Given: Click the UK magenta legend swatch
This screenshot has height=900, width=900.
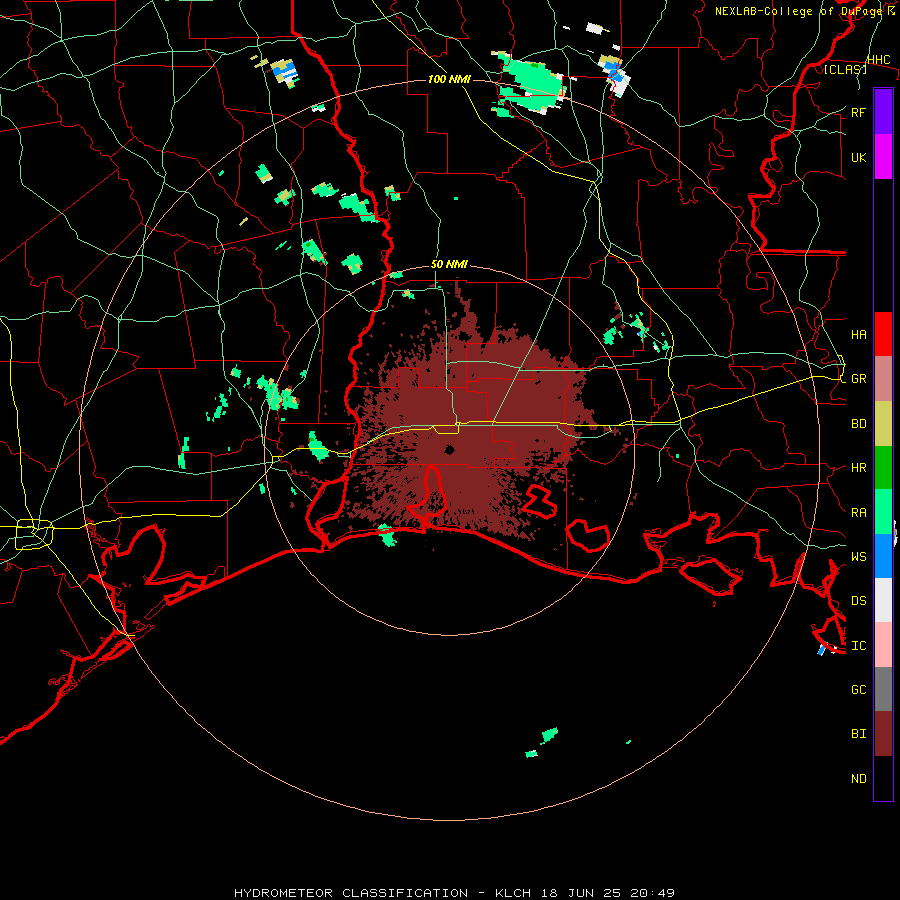Looking at the screenshot, I should tap(883, 157).
